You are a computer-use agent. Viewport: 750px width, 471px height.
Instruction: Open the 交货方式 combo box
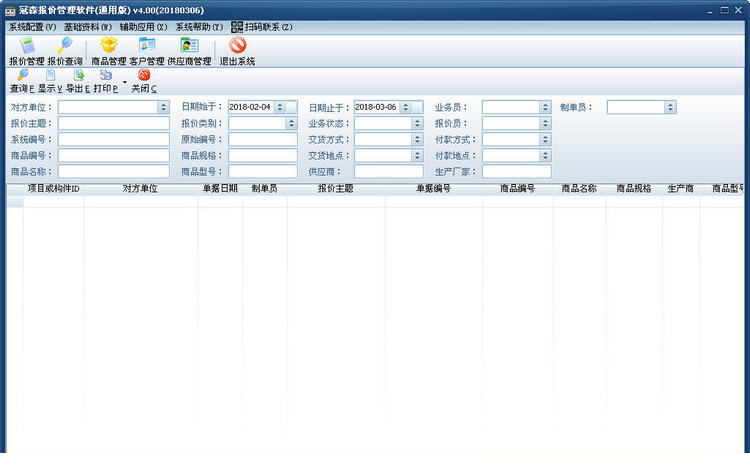pos(418,140)
